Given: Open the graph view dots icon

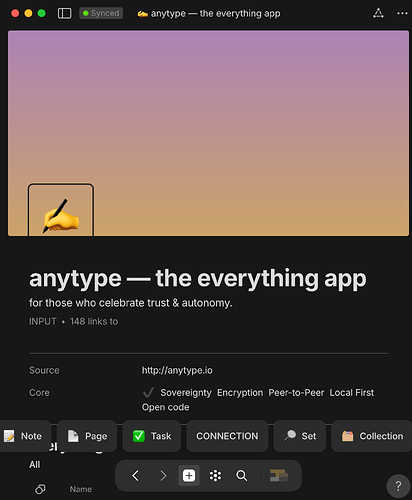Looking at the screenshot, I should click(215, 476).
